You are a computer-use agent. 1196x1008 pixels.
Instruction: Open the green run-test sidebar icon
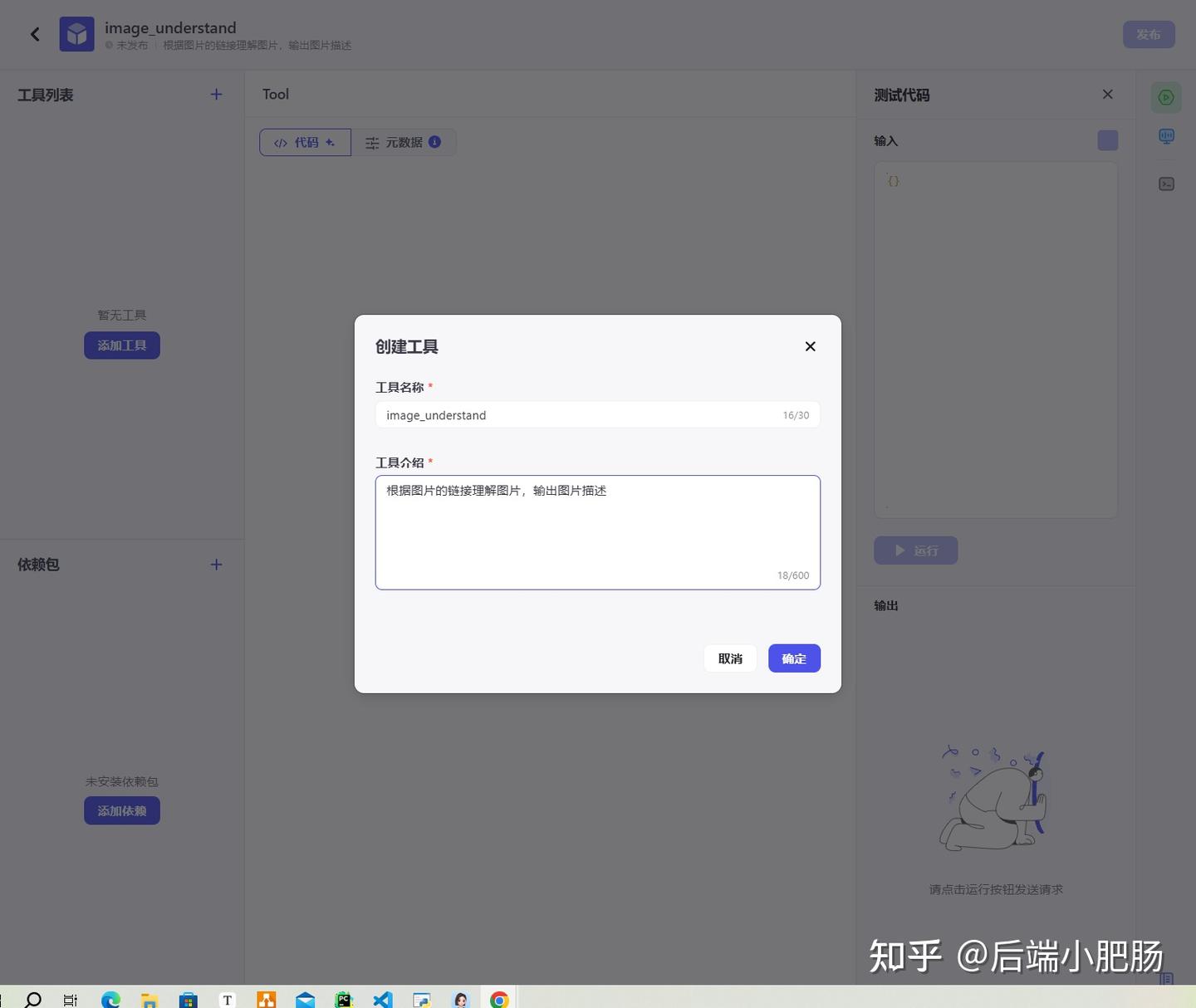click(x=1166, y=98)
